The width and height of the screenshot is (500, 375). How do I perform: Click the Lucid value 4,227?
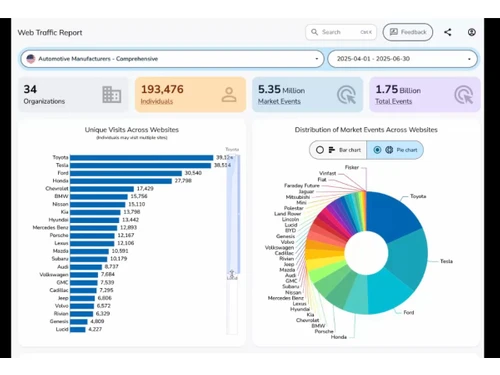coord(95,329)
